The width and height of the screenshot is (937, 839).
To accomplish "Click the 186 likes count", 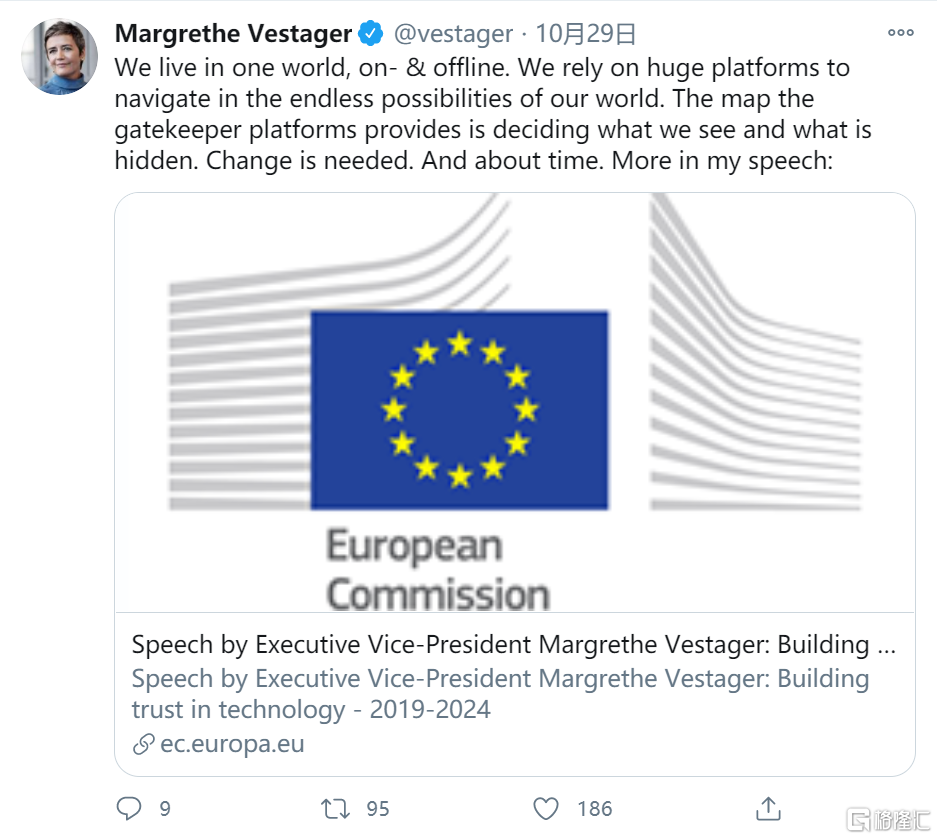I will pyautogui.click(x=594, y=808).
